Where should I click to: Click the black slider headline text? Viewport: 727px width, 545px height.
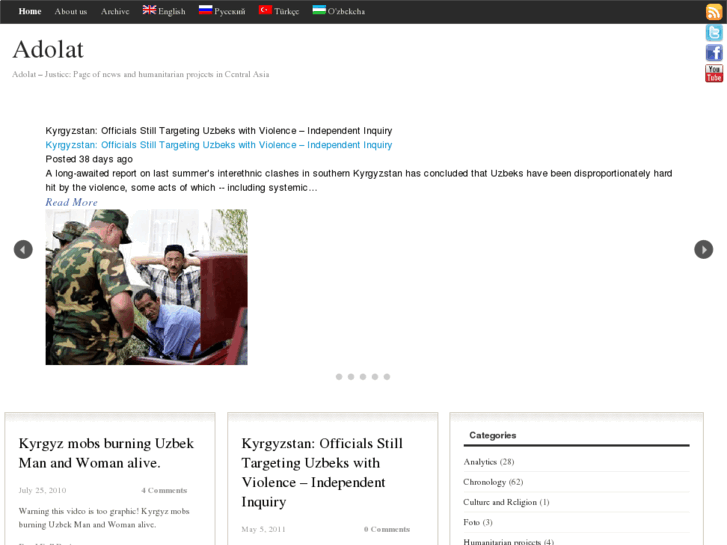[219, 131]
